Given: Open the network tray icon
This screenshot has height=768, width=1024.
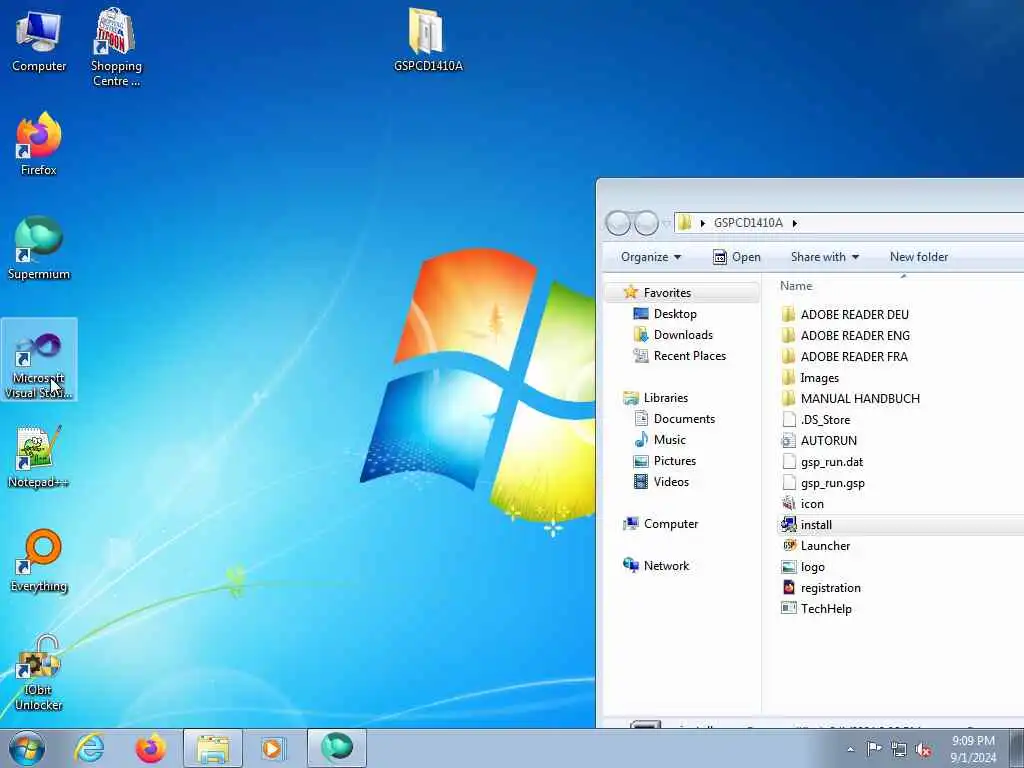Looking at the screenshot, I should point(899,750).
